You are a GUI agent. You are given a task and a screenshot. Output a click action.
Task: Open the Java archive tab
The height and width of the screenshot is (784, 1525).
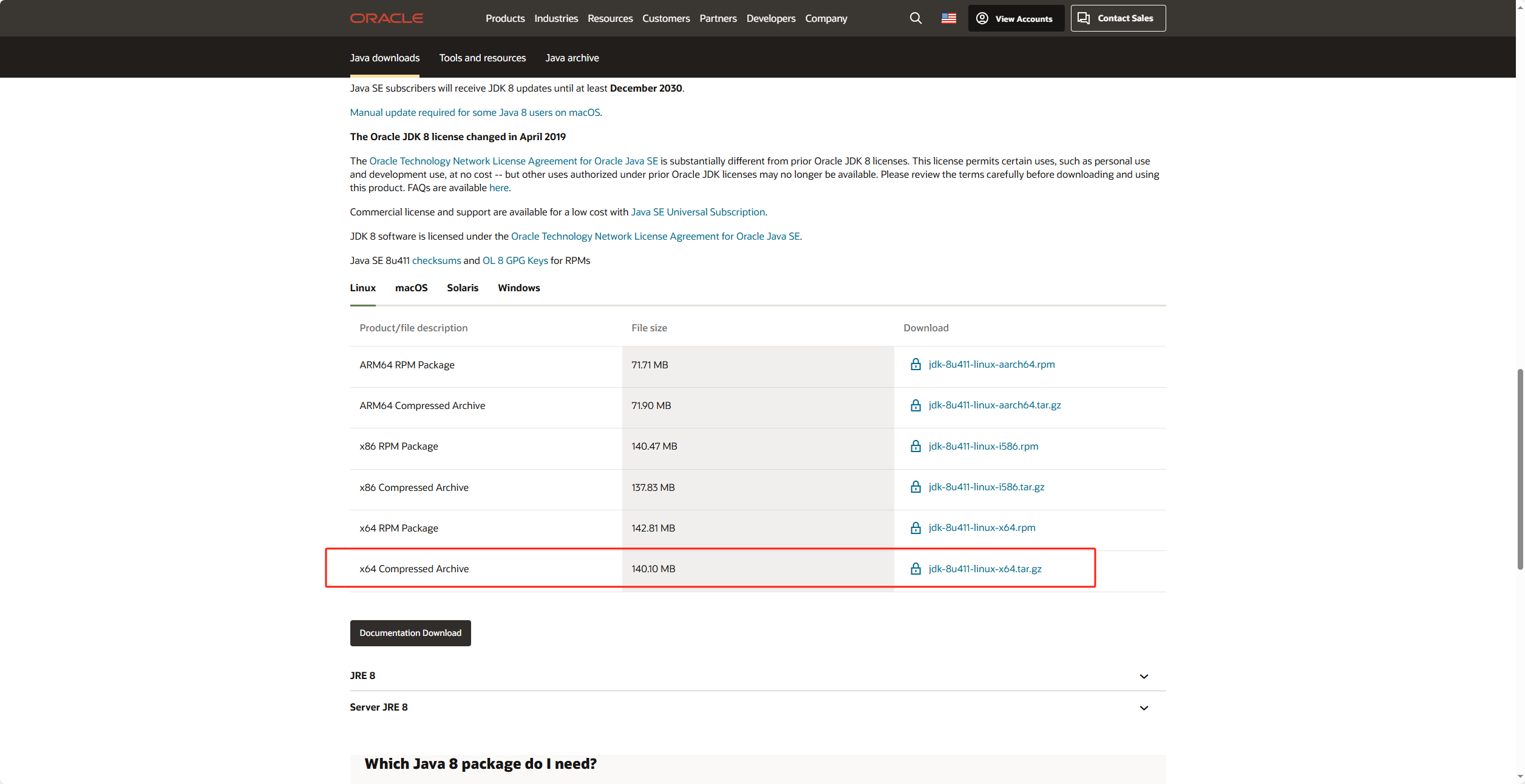(x=572, y=58)
